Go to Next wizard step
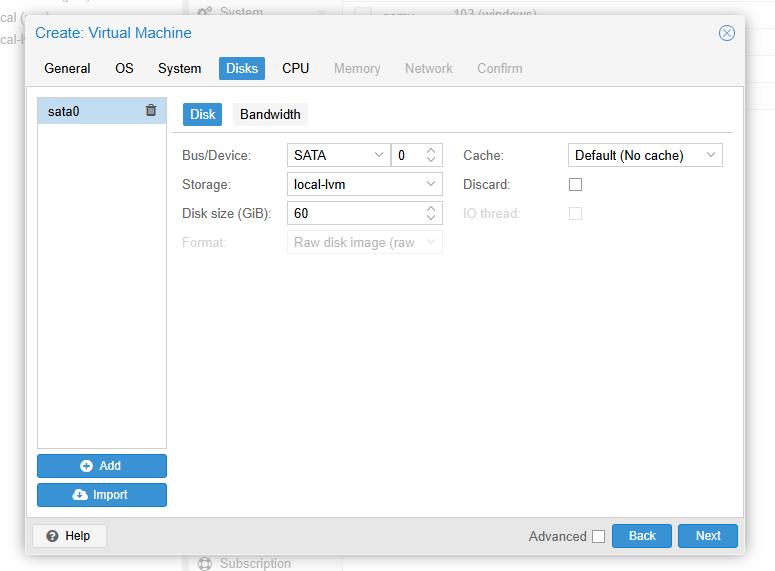This screenshot has height=571, width=775. click(x=708, y=536)
